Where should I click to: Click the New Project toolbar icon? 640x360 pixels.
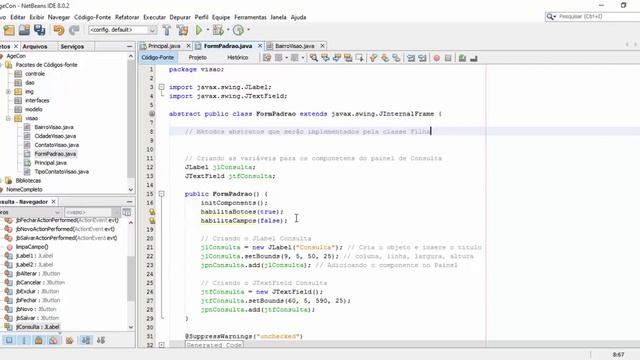(9, 30)
